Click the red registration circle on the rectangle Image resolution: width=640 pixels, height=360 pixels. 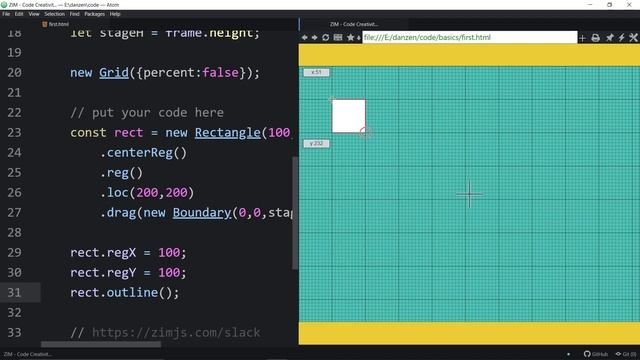tap(365, 132)
